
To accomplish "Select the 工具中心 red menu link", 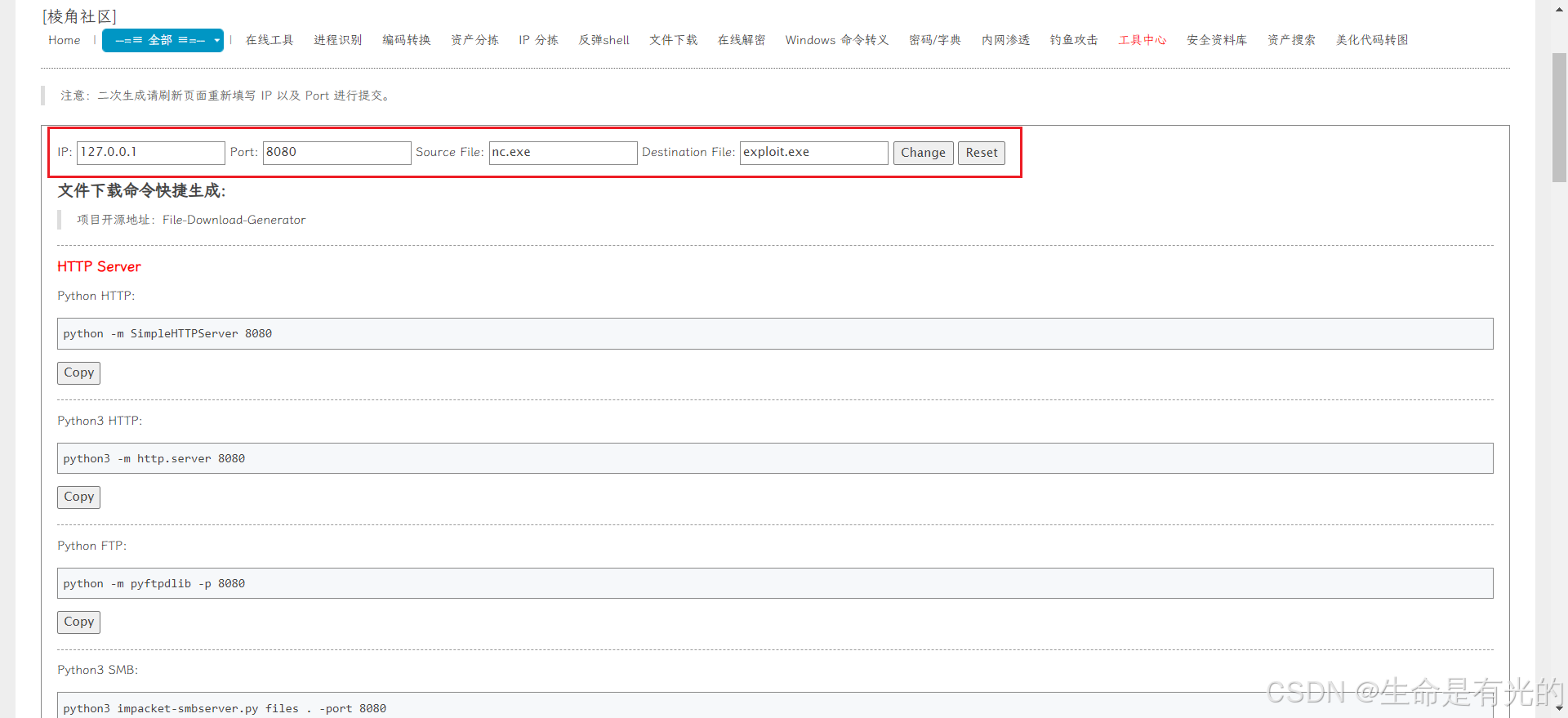I will [1142, 40].
